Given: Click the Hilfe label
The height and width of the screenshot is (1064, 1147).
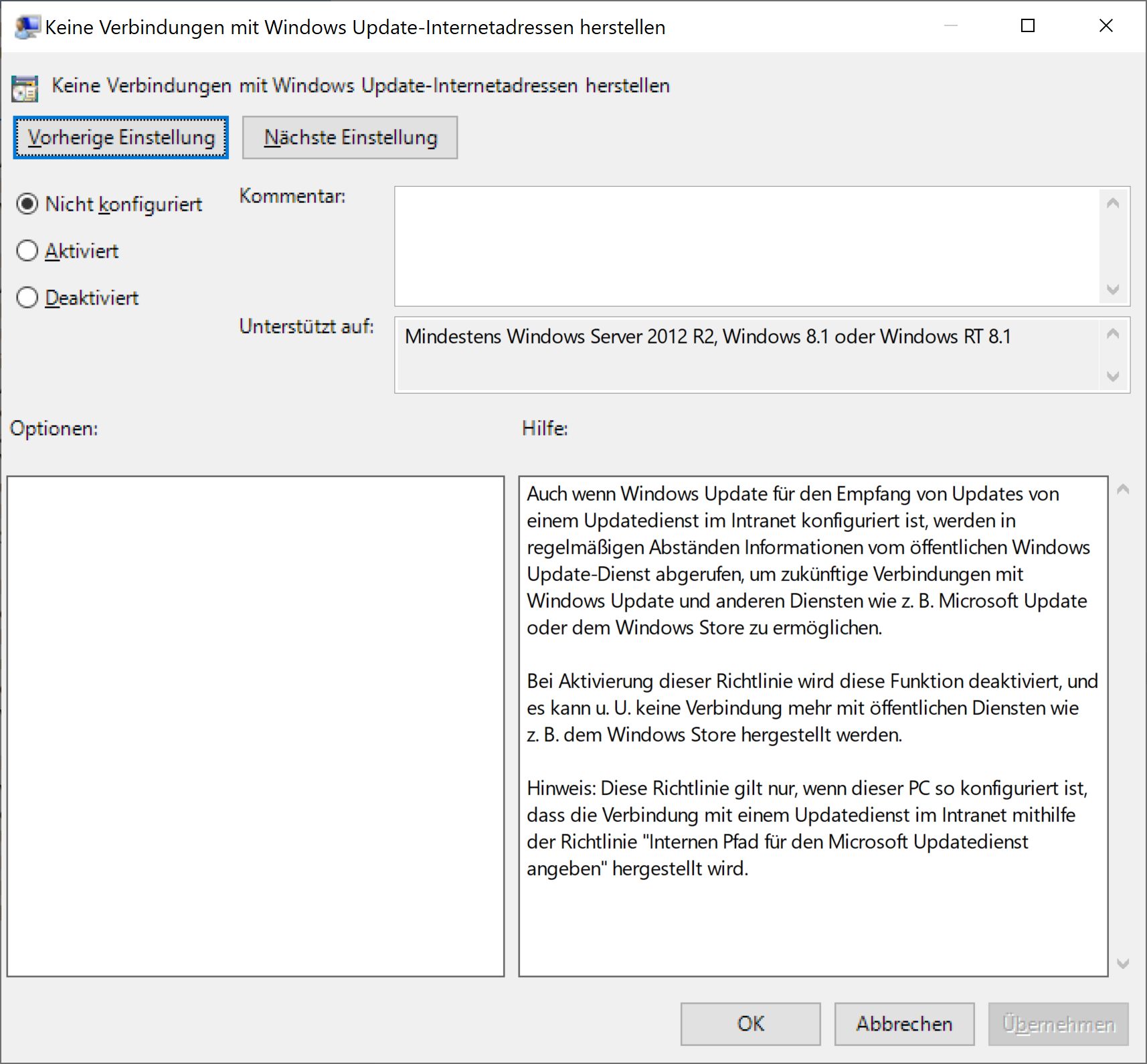Looking at the screenshot, I should pyautogui.click(x=545, y=428).
